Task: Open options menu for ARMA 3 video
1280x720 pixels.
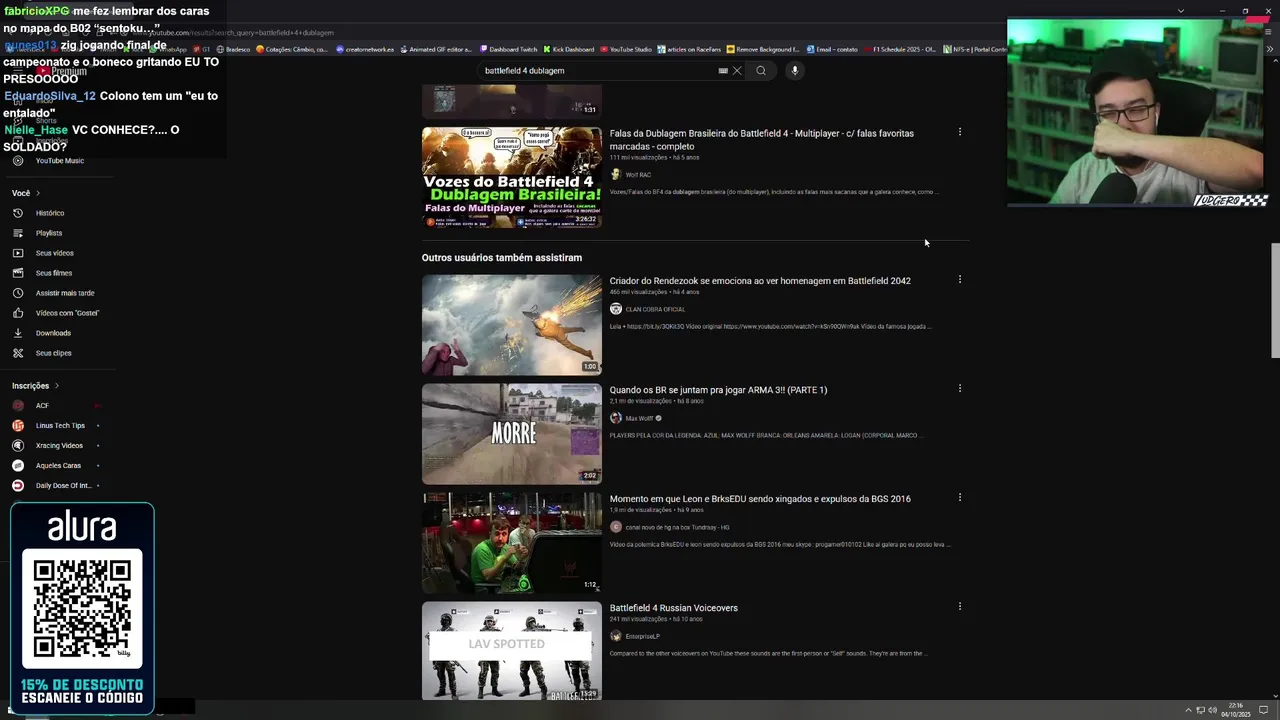Action: pos(960,389)
